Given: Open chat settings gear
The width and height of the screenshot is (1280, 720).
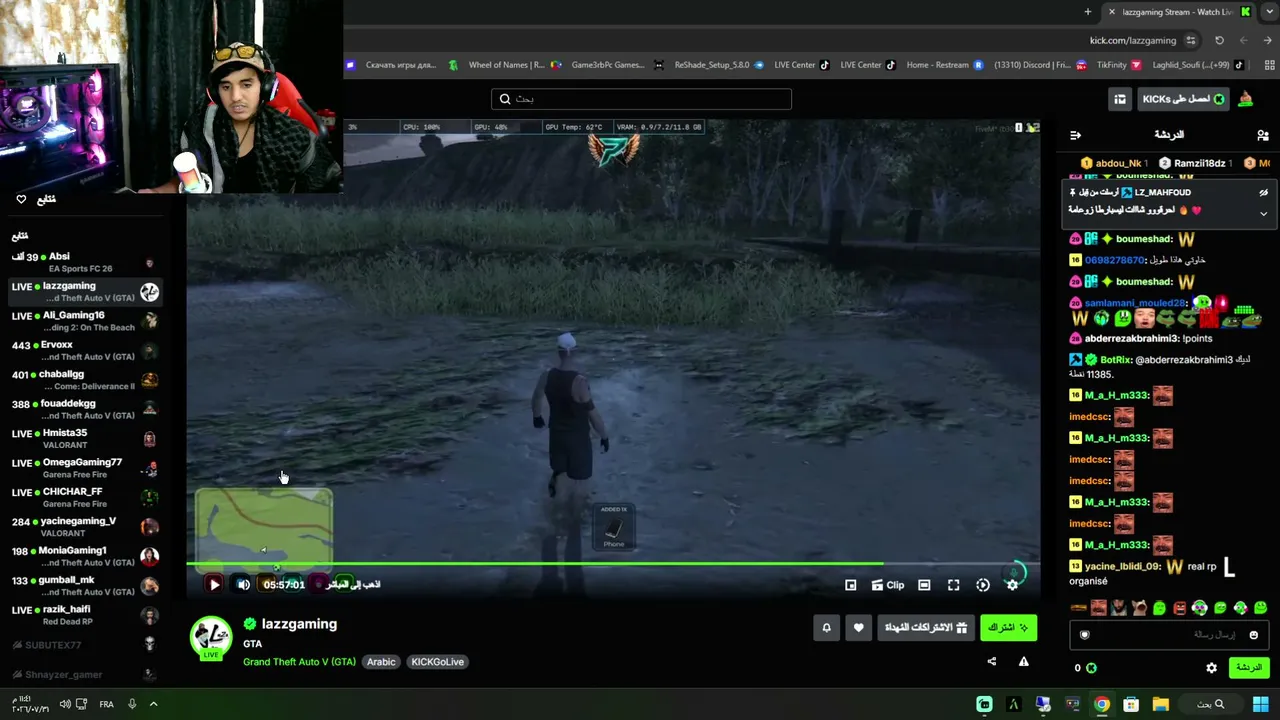Looking at the screenshot, I should (x=1211, y=668).
